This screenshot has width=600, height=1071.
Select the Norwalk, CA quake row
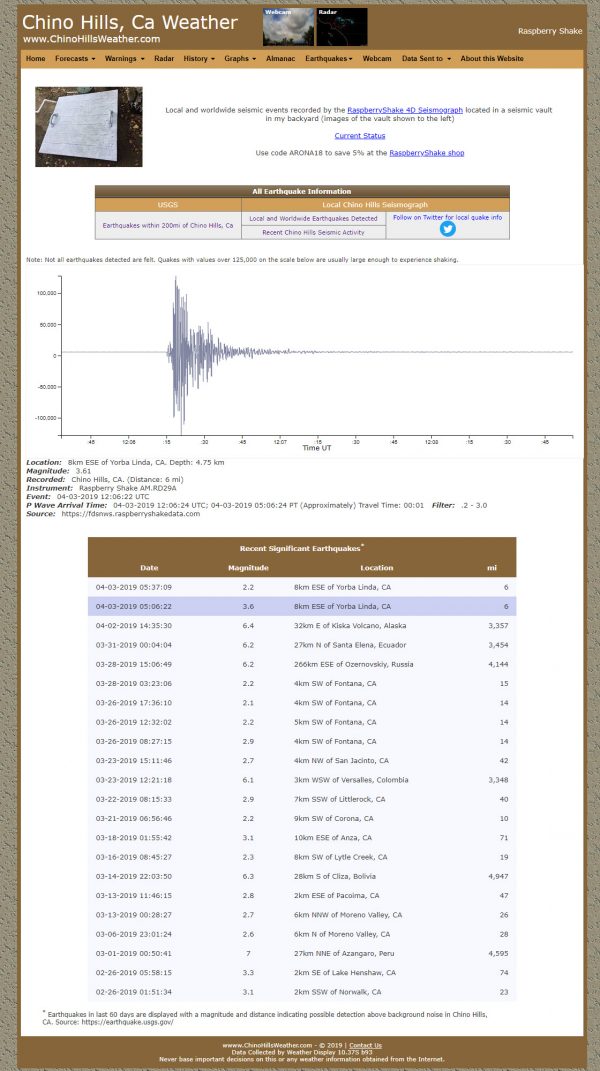click(x=302, y=992)
